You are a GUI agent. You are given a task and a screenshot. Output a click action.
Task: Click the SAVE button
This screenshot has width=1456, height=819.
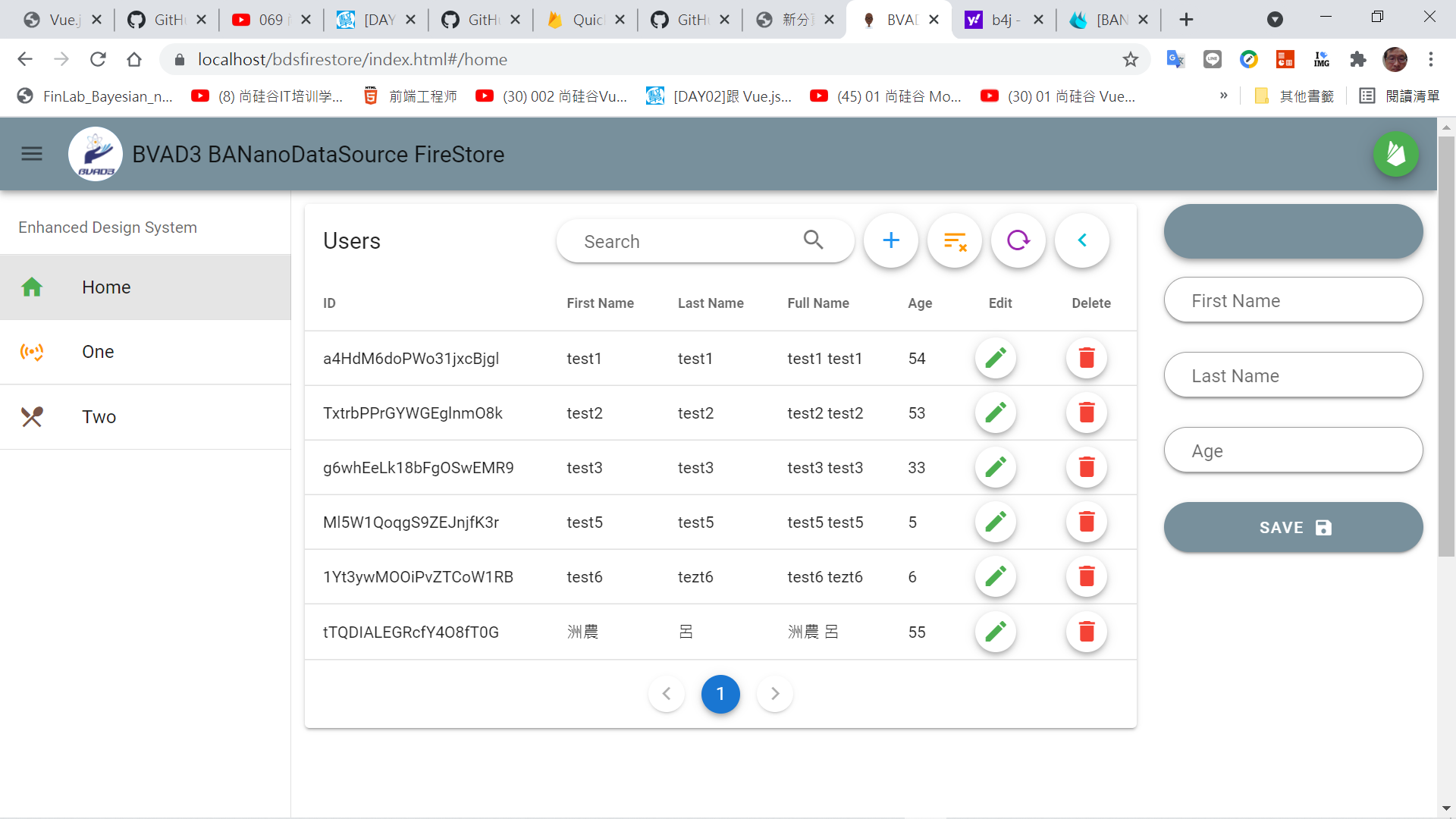click(1293, 527)
